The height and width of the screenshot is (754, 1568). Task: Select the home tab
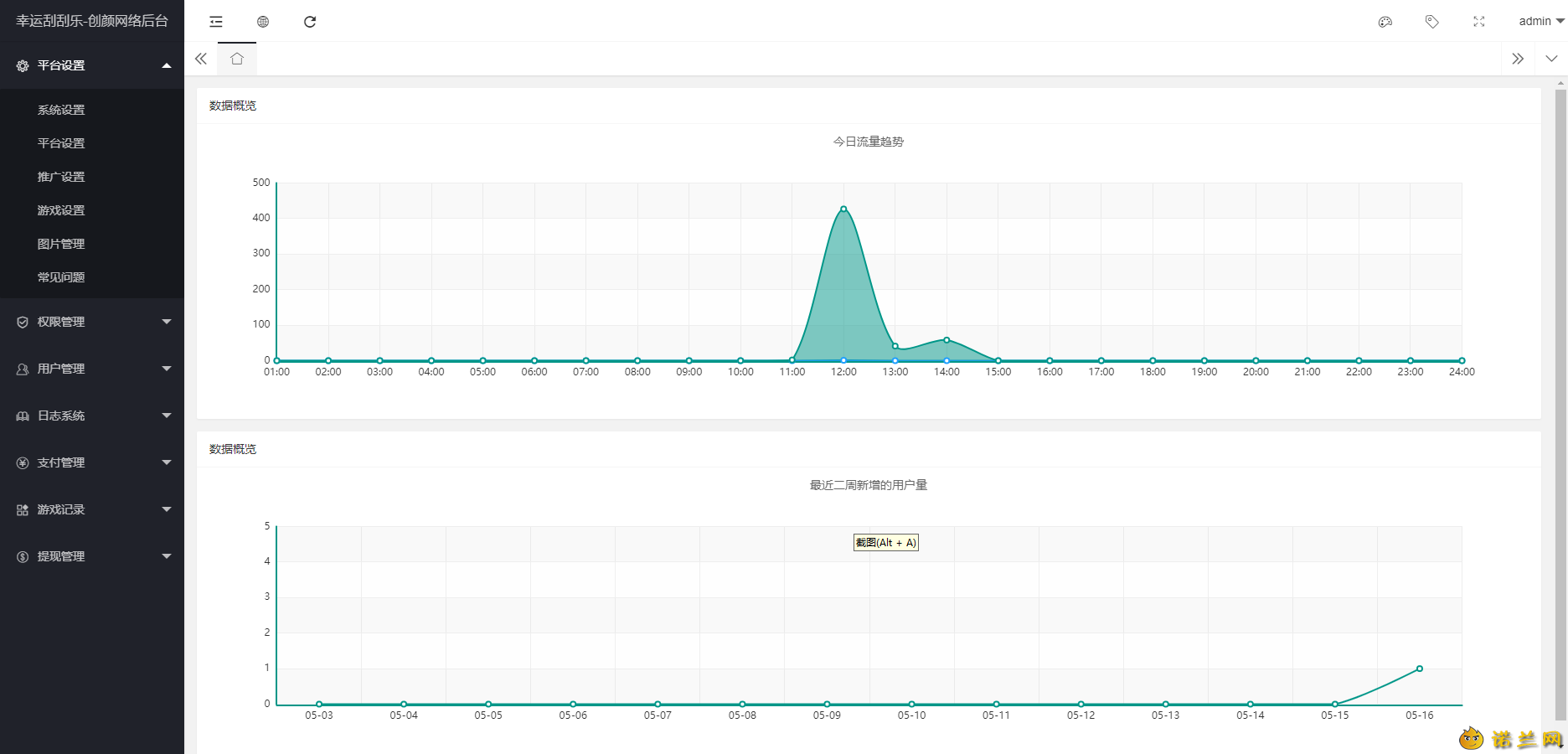point(237,59)
